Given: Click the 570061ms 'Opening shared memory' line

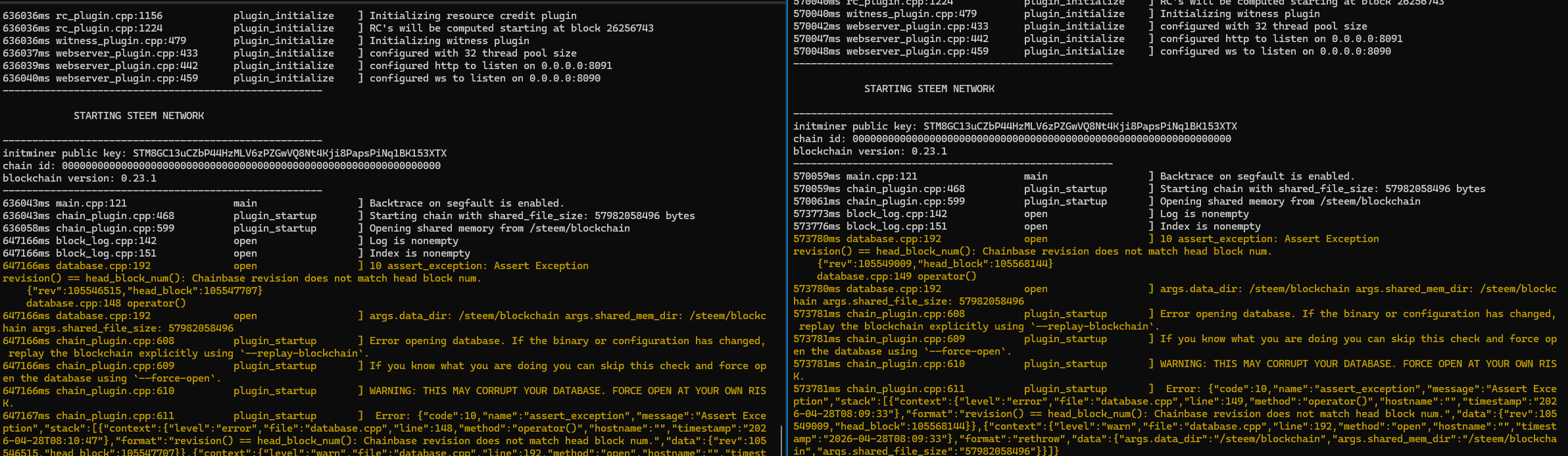Looking at the screenshot, I should coord(1107,201).
